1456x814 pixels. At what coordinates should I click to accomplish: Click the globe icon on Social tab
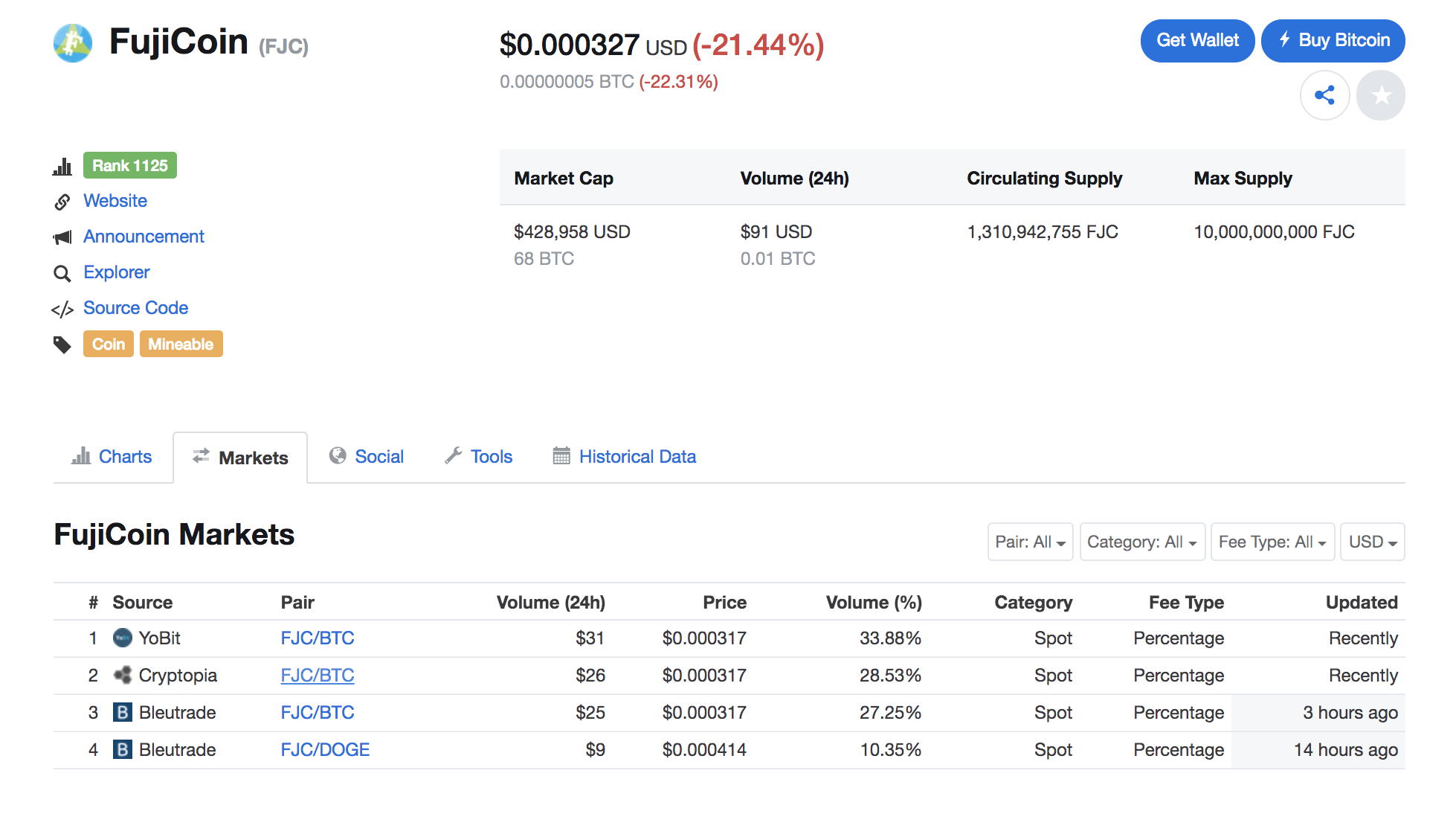click(338, 455)
